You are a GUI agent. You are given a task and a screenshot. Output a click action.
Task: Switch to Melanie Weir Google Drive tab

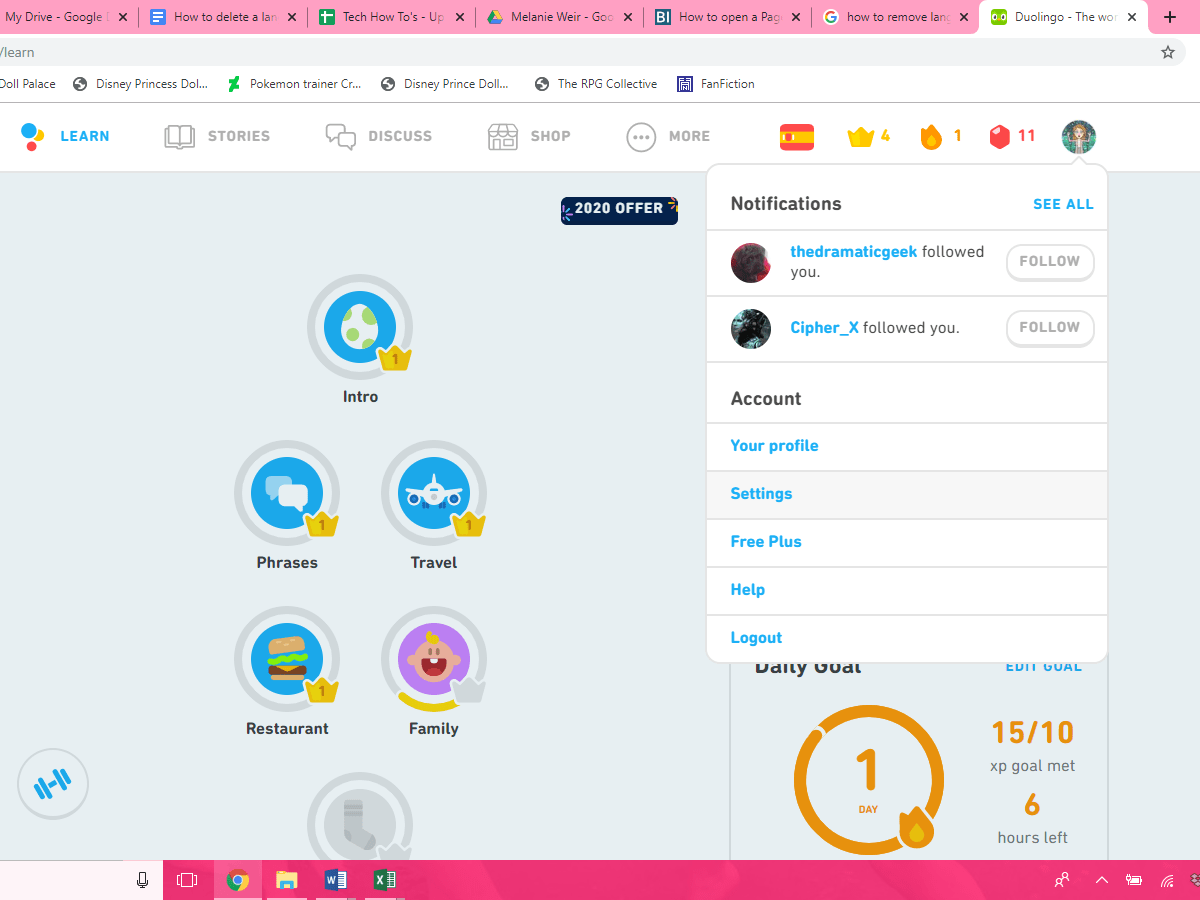pyautogui.click(x=557, y=17)
